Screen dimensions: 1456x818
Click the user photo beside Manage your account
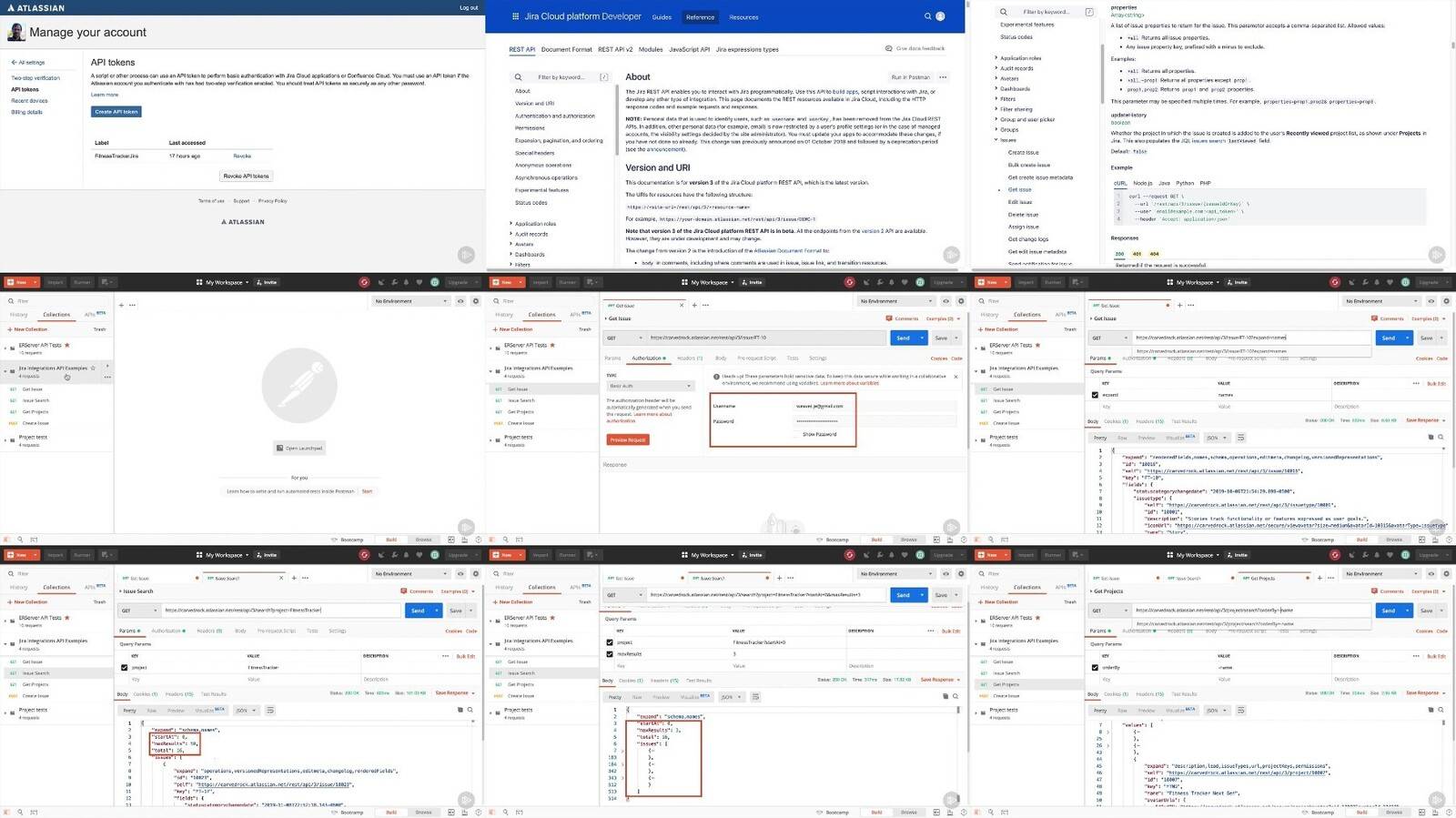click(x=16, y=32)
